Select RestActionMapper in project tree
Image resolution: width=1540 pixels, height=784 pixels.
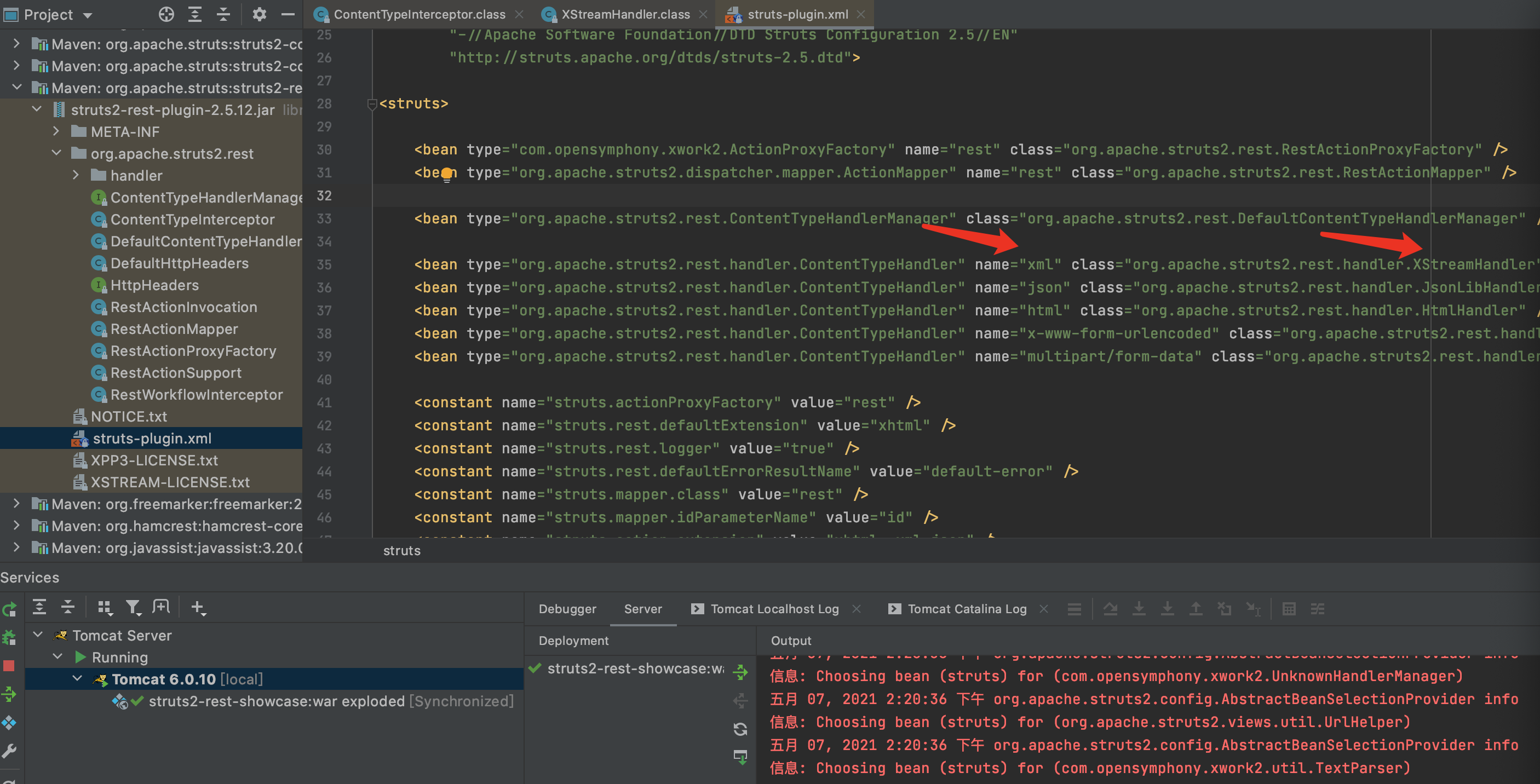[x=174, y=328]
